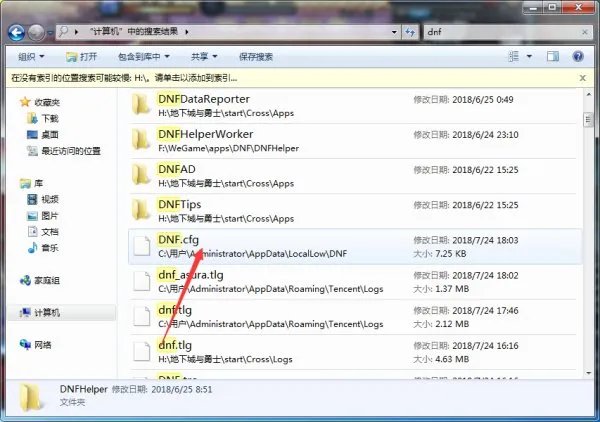Click the greyed forward navigation arrow

(x=37, y=33)
